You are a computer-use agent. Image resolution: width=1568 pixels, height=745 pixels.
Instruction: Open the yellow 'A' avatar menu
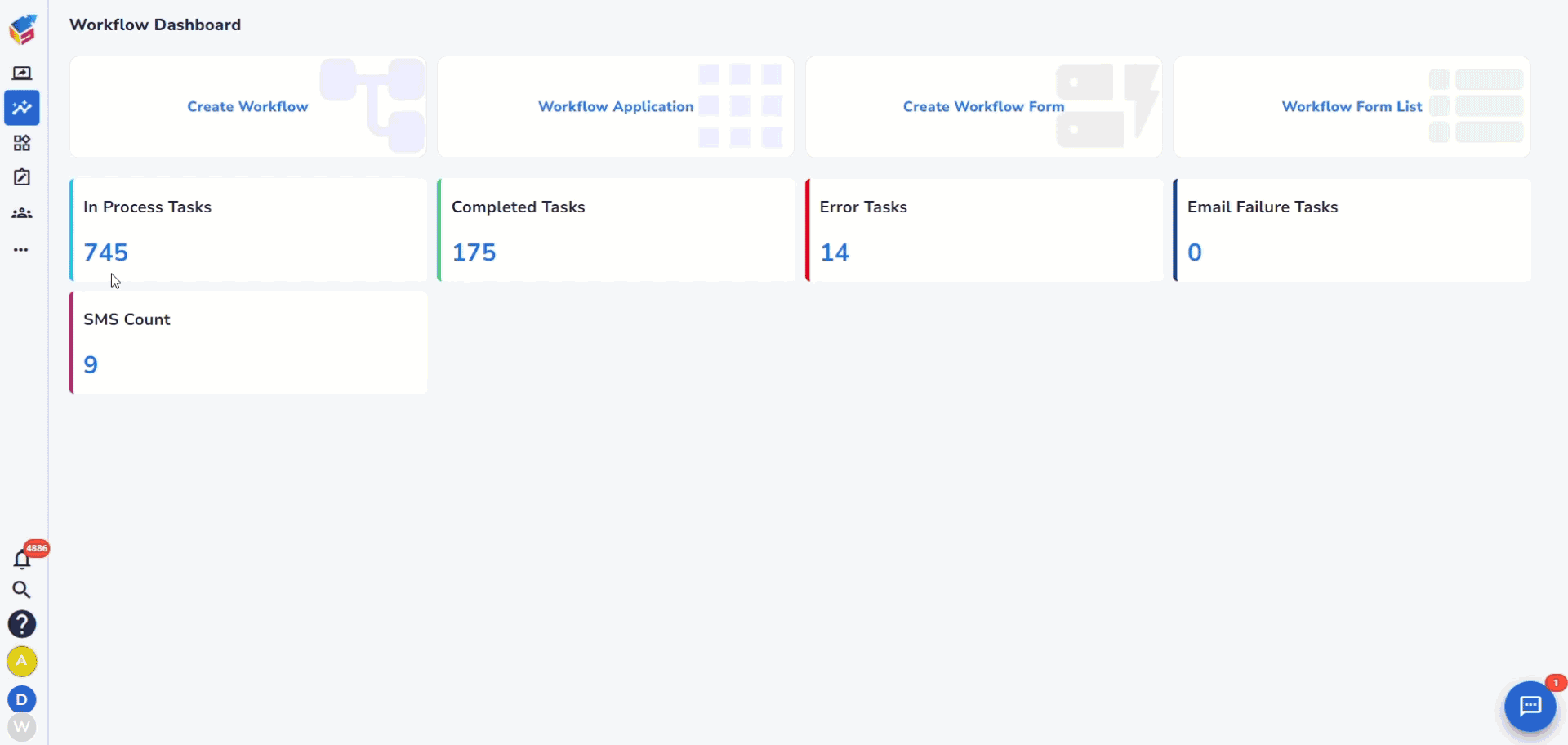[22, 662]
